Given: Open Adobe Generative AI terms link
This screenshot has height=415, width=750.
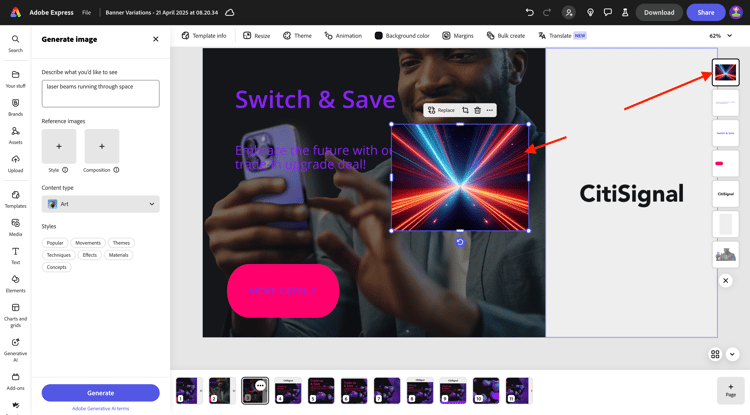Looking at the screenshot, I should 100,408.
